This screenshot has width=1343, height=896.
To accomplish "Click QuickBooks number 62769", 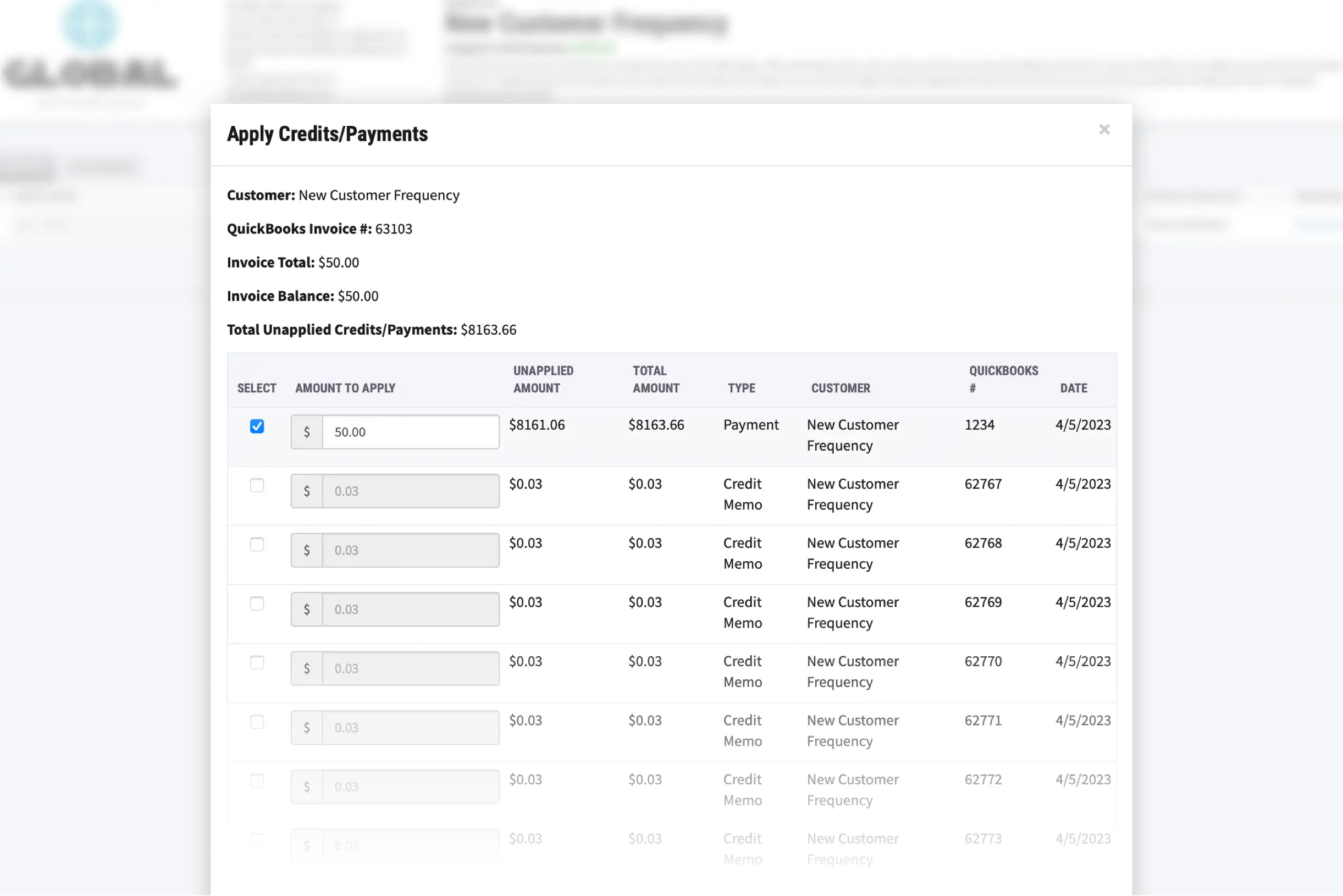I will (x=983, y=602).
